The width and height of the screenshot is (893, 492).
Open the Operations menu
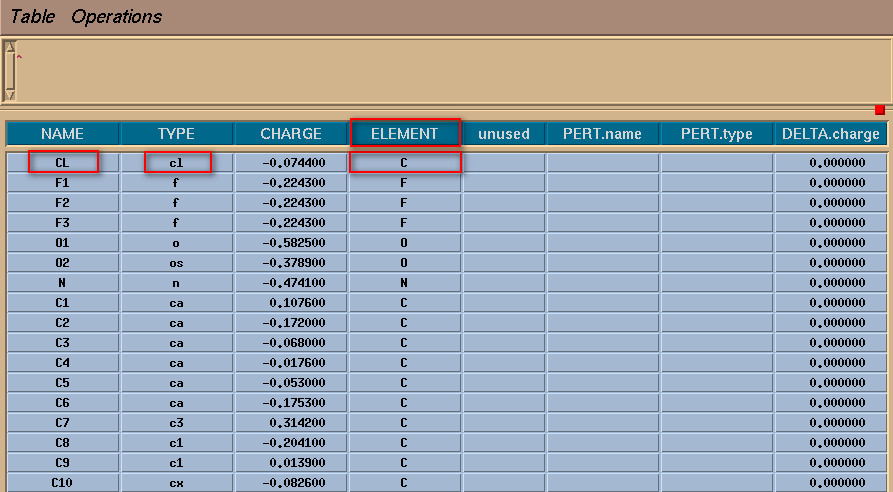(x=116, y=17)
